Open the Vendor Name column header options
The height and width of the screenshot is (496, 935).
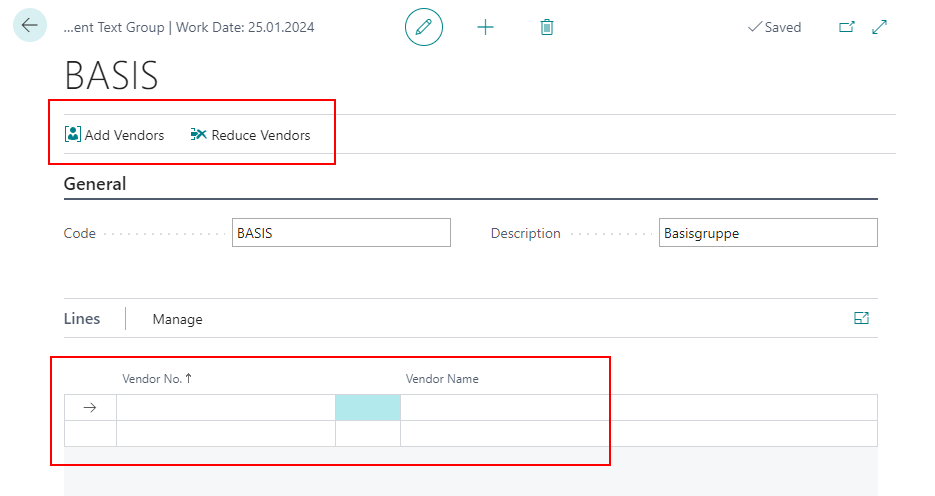pyautogui.click(x=442, y=379)
